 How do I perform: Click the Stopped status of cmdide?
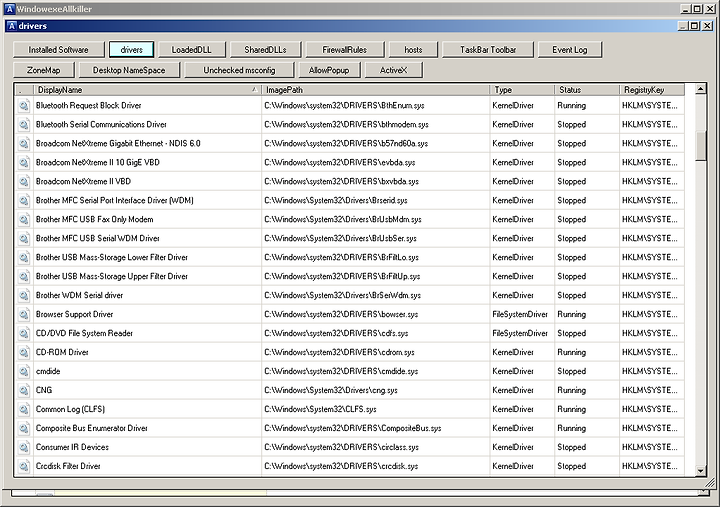(572, 371)
